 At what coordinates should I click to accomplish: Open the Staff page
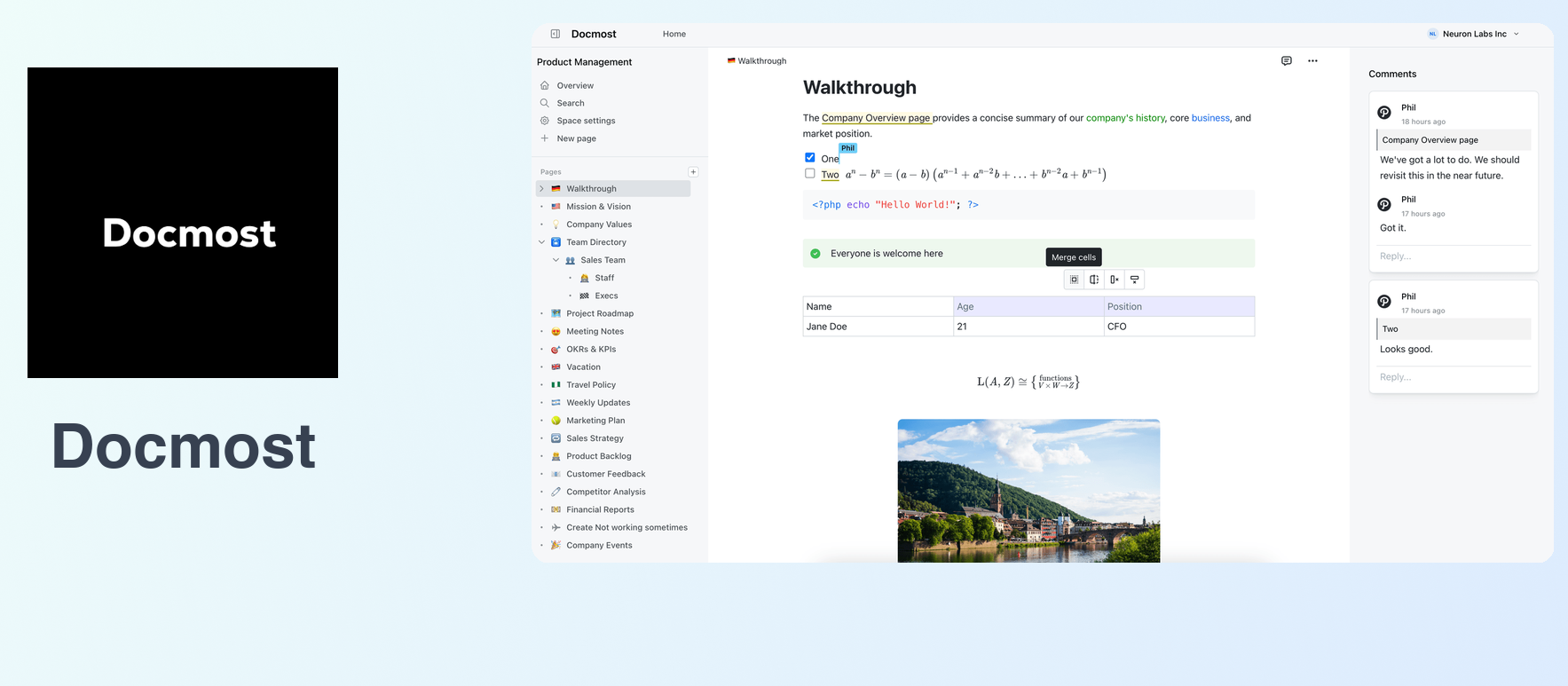pyautogui.click(x=604, y=278)
